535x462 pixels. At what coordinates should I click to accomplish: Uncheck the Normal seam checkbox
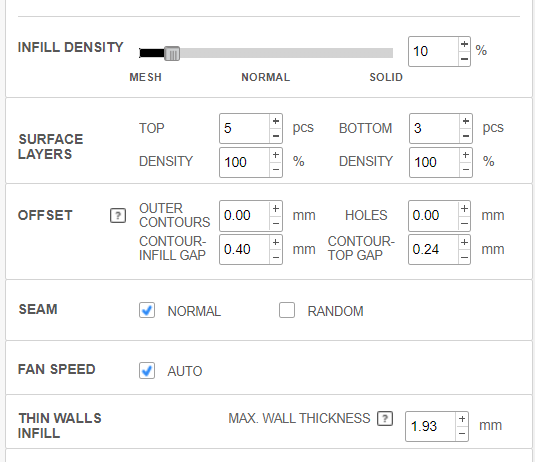[x=147, y=310]
